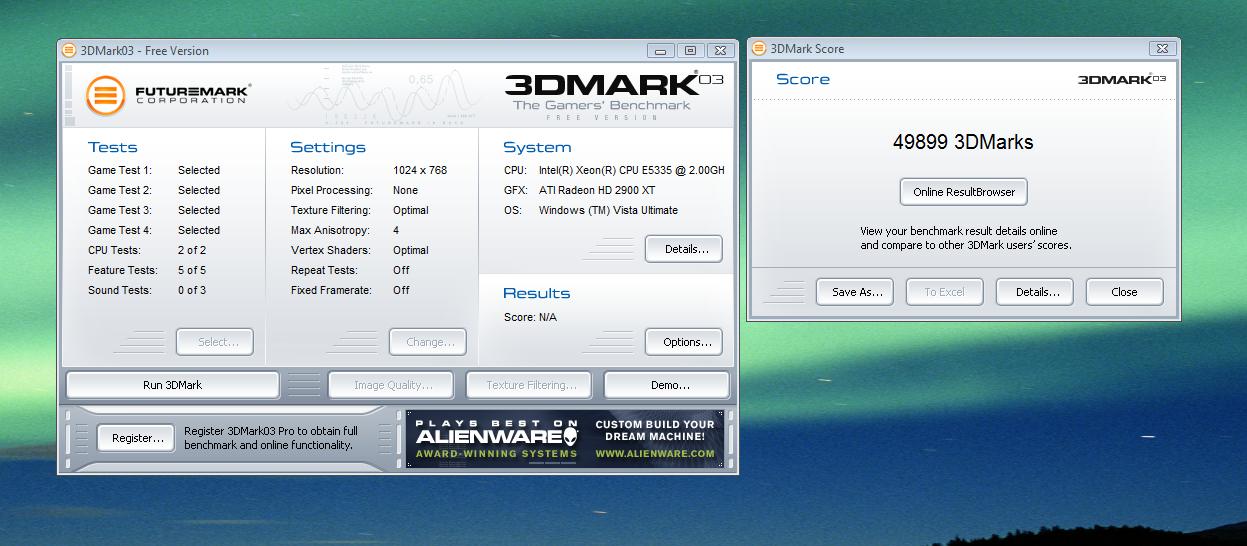The width and height of the screenshot is (1247, 546).
Task: Close the 3DMark03 main window
Action: (719, 50)
